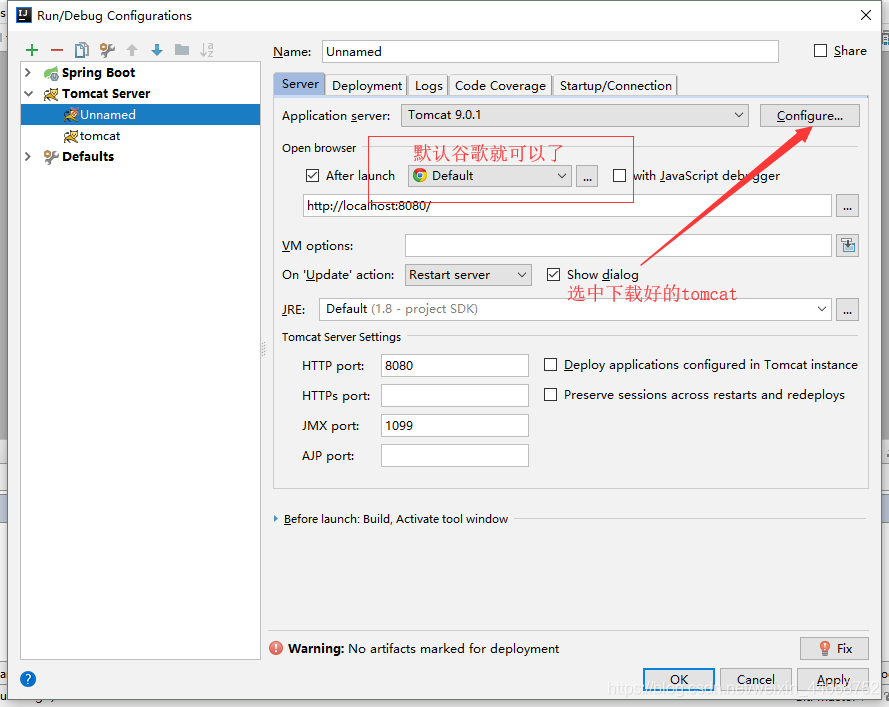Browse for browser ellipsis button
Screen dimensions: 889x707
coord(587,176)
